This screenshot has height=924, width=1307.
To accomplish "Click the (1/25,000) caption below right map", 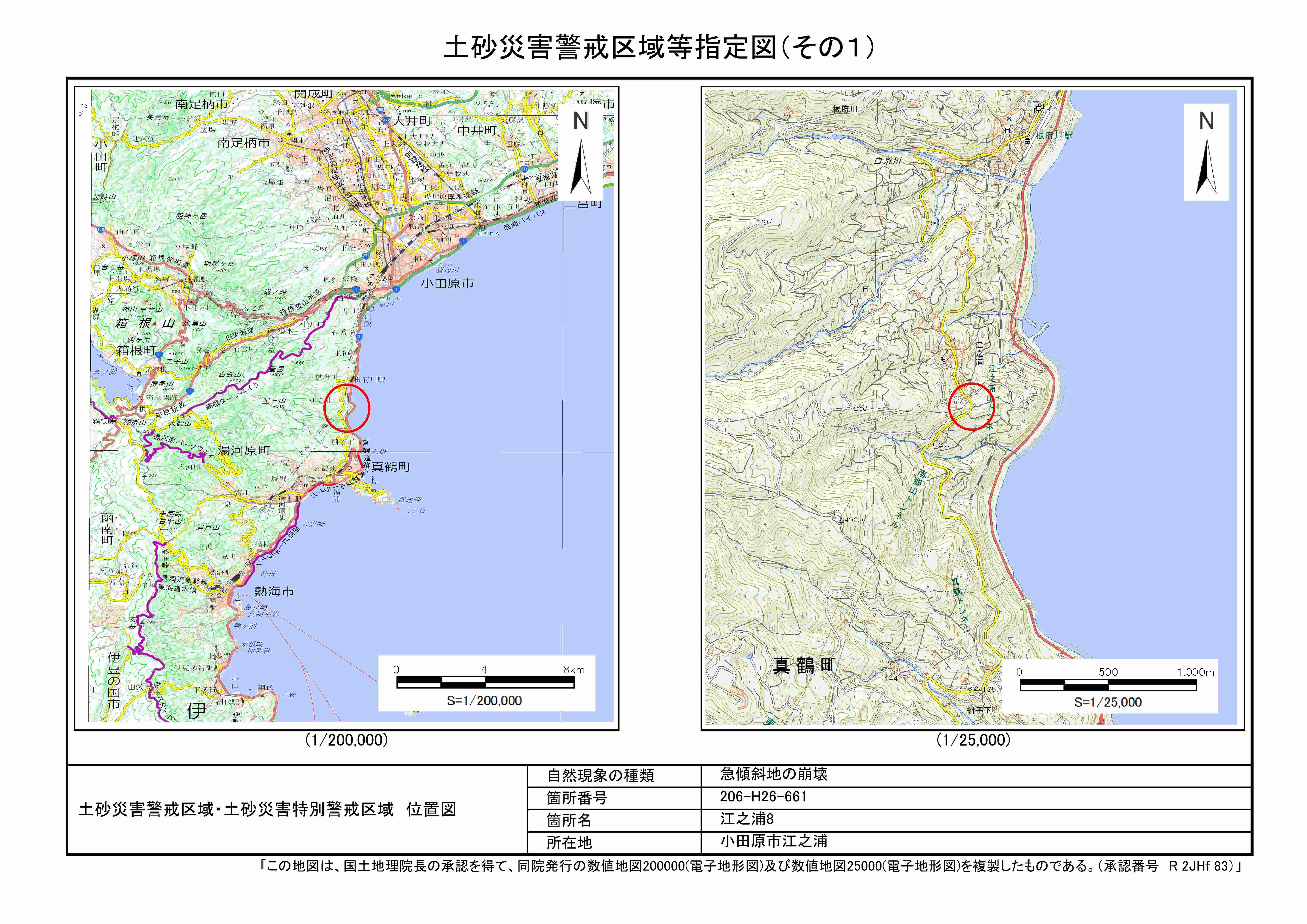I will 973,740.
